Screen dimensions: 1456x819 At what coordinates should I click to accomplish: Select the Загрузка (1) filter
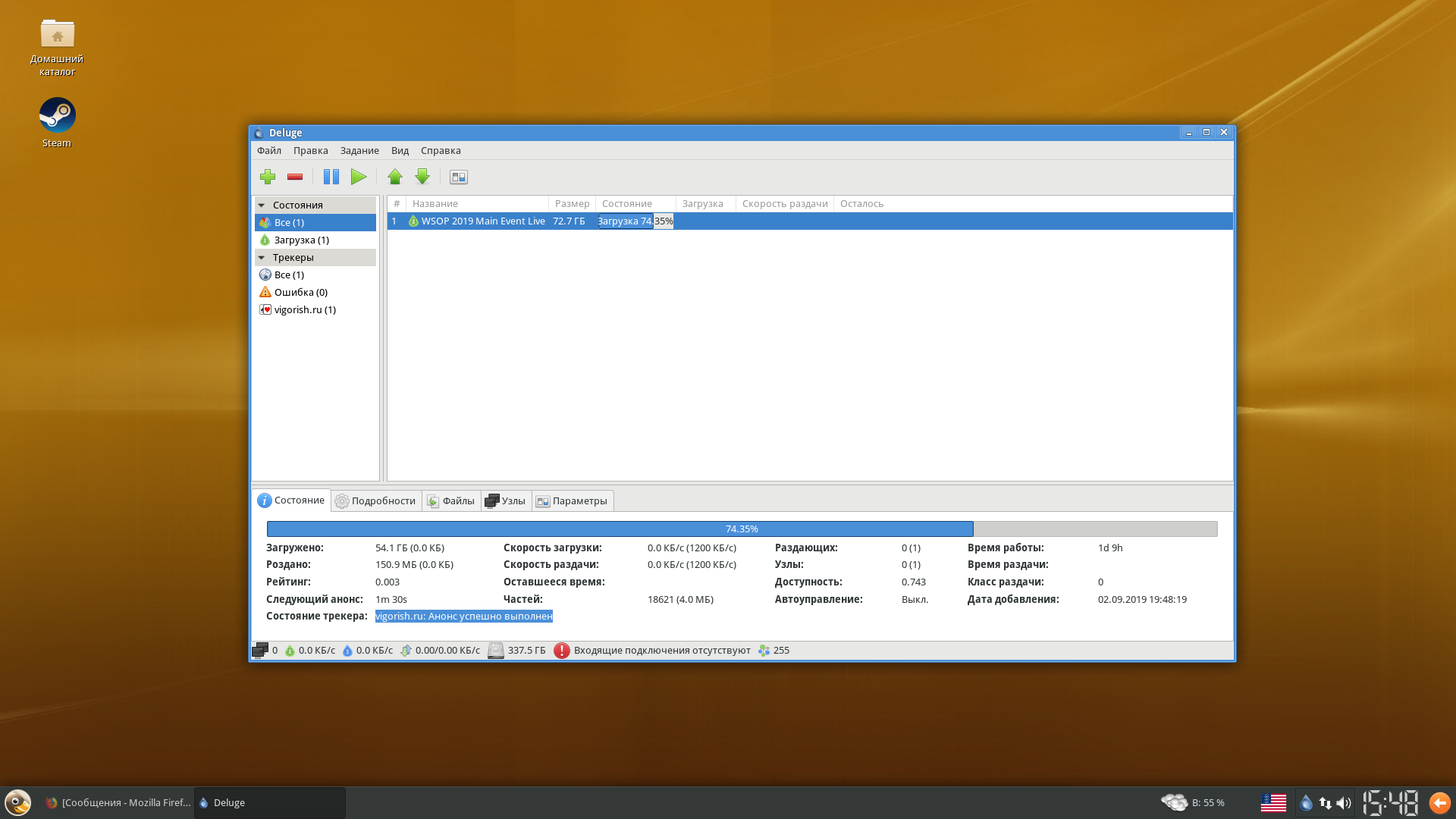tap(301, 240)
